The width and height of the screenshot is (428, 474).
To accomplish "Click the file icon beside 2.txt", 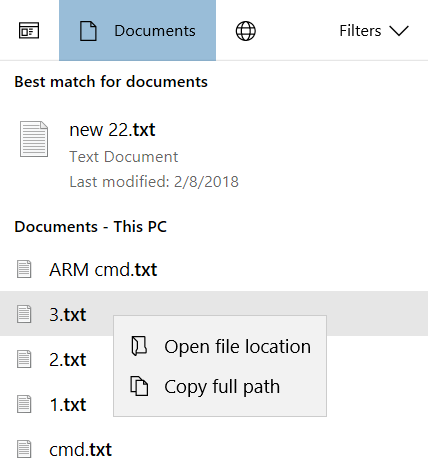I will coord(24,359).
